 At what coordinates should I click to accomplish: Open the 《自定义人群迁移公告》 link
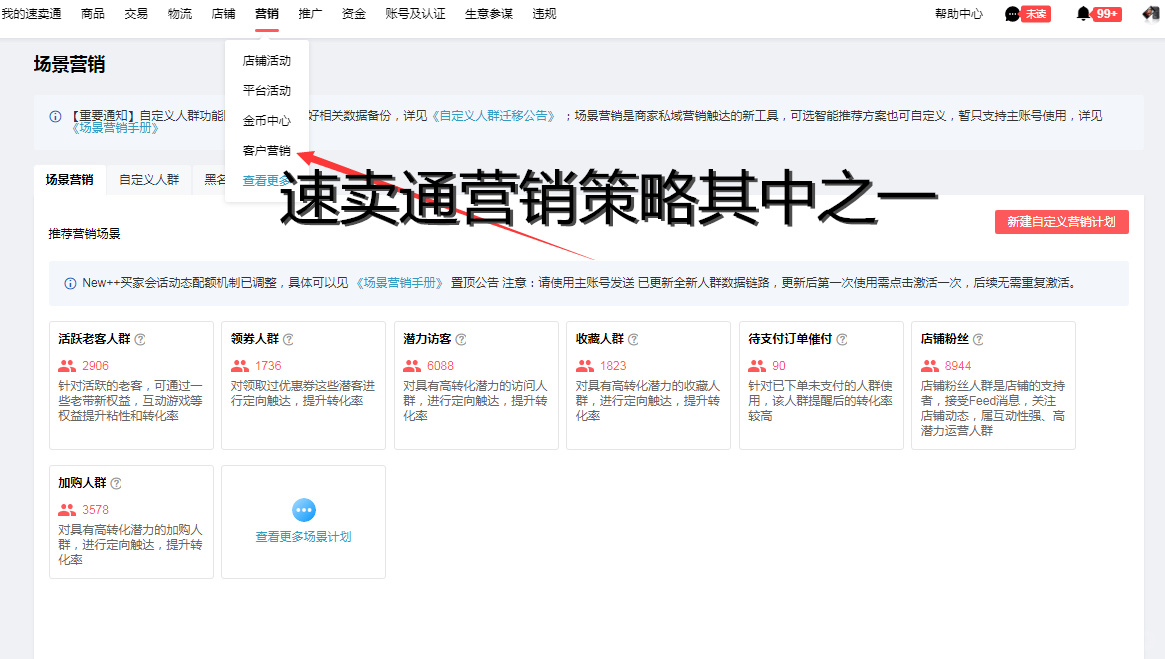493,116
